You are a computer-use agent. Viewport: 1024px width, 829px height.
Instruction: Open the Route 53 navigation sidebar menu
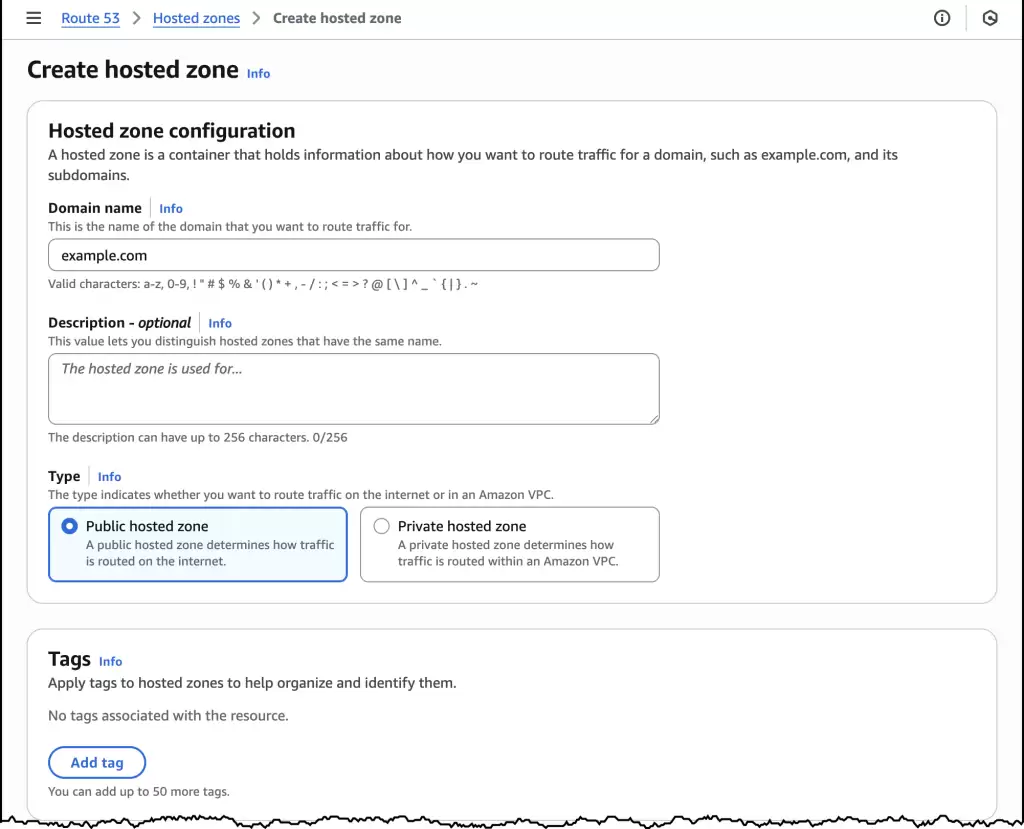pyautogui.click(x=33, y=17)
